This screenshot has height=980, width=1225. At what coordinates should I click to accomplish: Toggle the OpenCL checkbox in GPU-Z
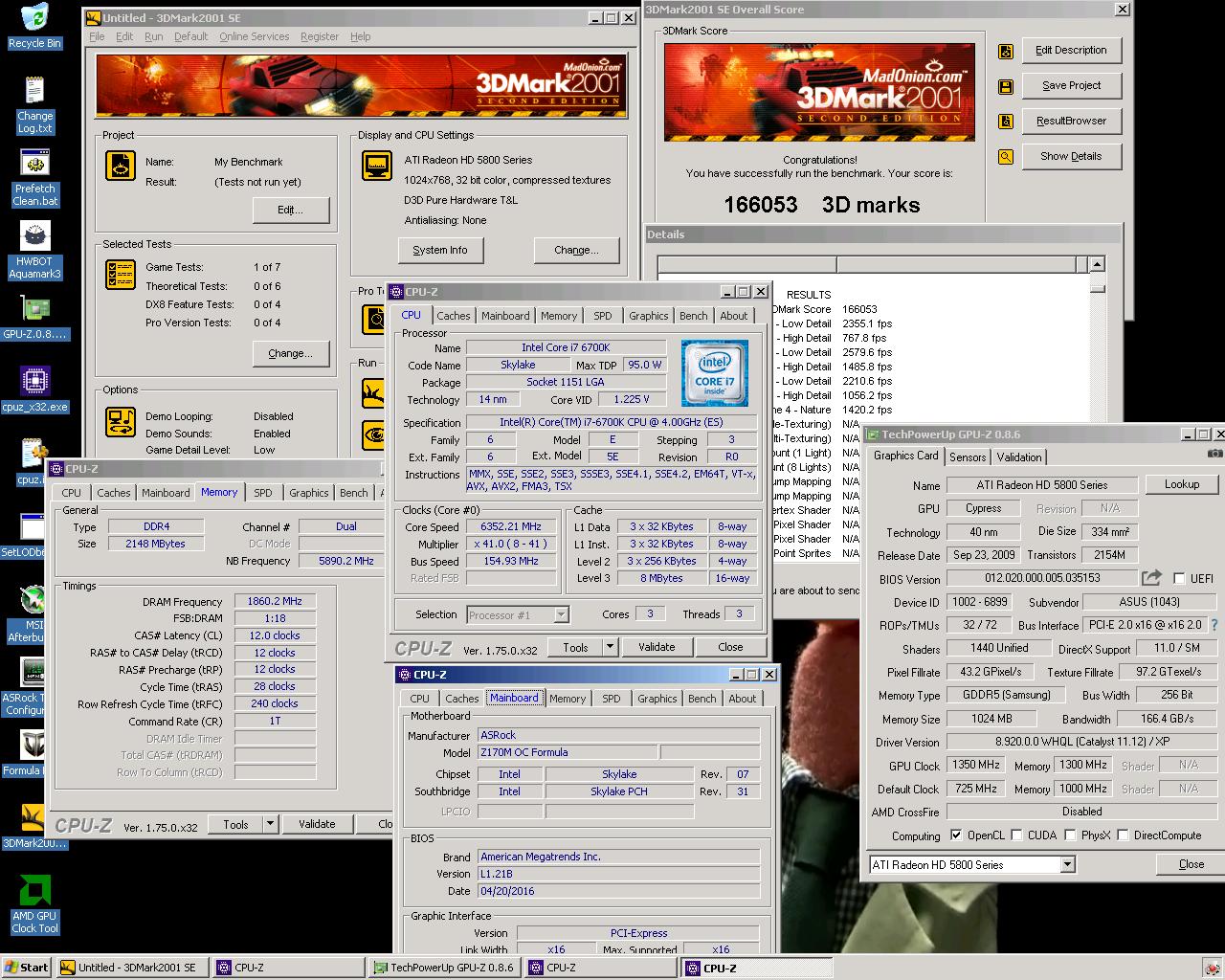pyautogui.click(x=955, y=835)
